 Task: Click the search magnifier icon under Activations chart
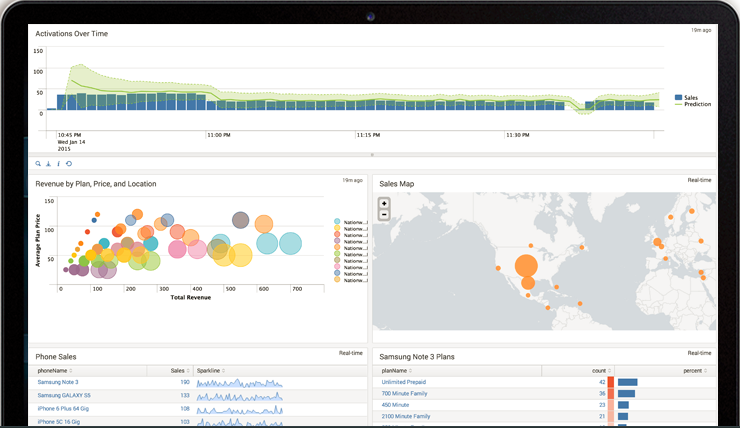tap(38, 163)
